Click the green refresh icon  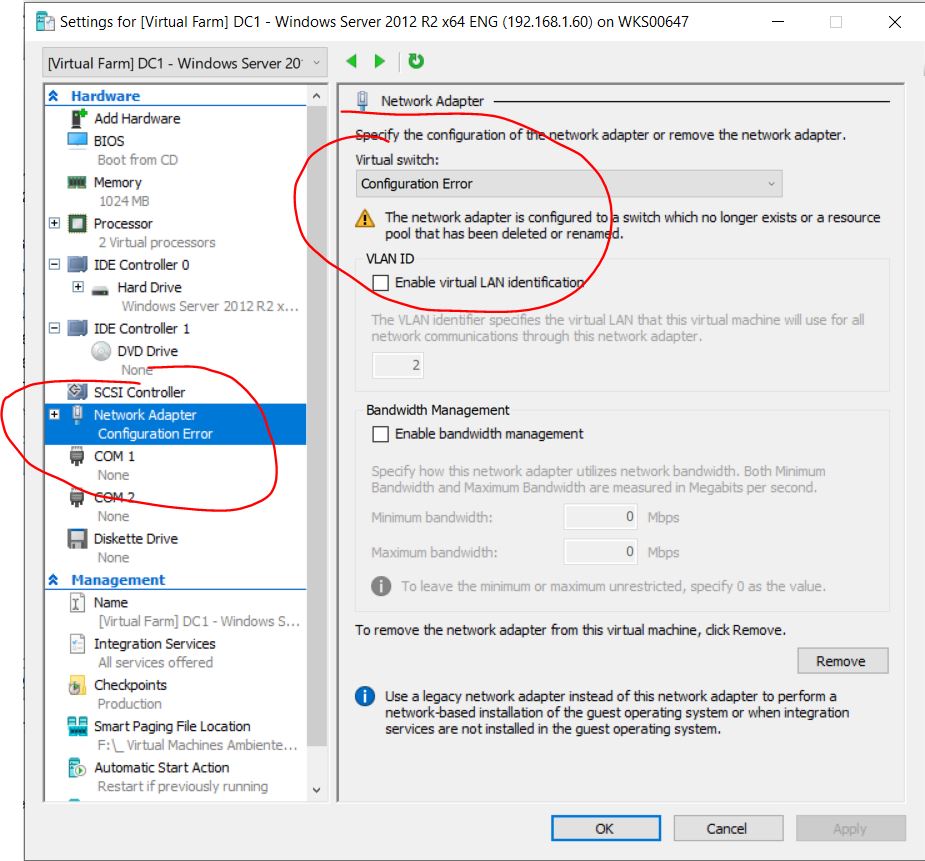pyautogui.click(x=416, y=61)
